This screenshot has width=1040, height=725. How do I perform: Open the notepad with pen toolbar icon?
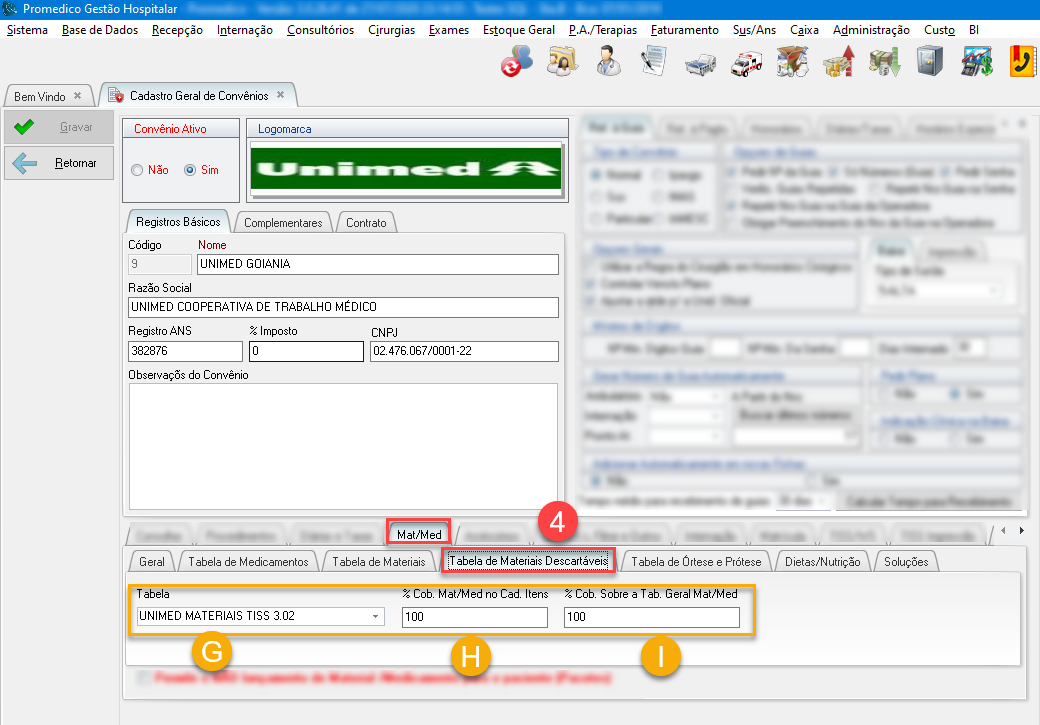click(654, 61)
